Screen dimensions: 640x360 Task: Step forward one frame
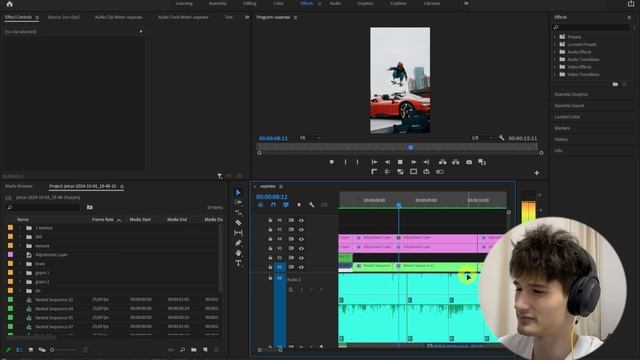pos(413,162)
